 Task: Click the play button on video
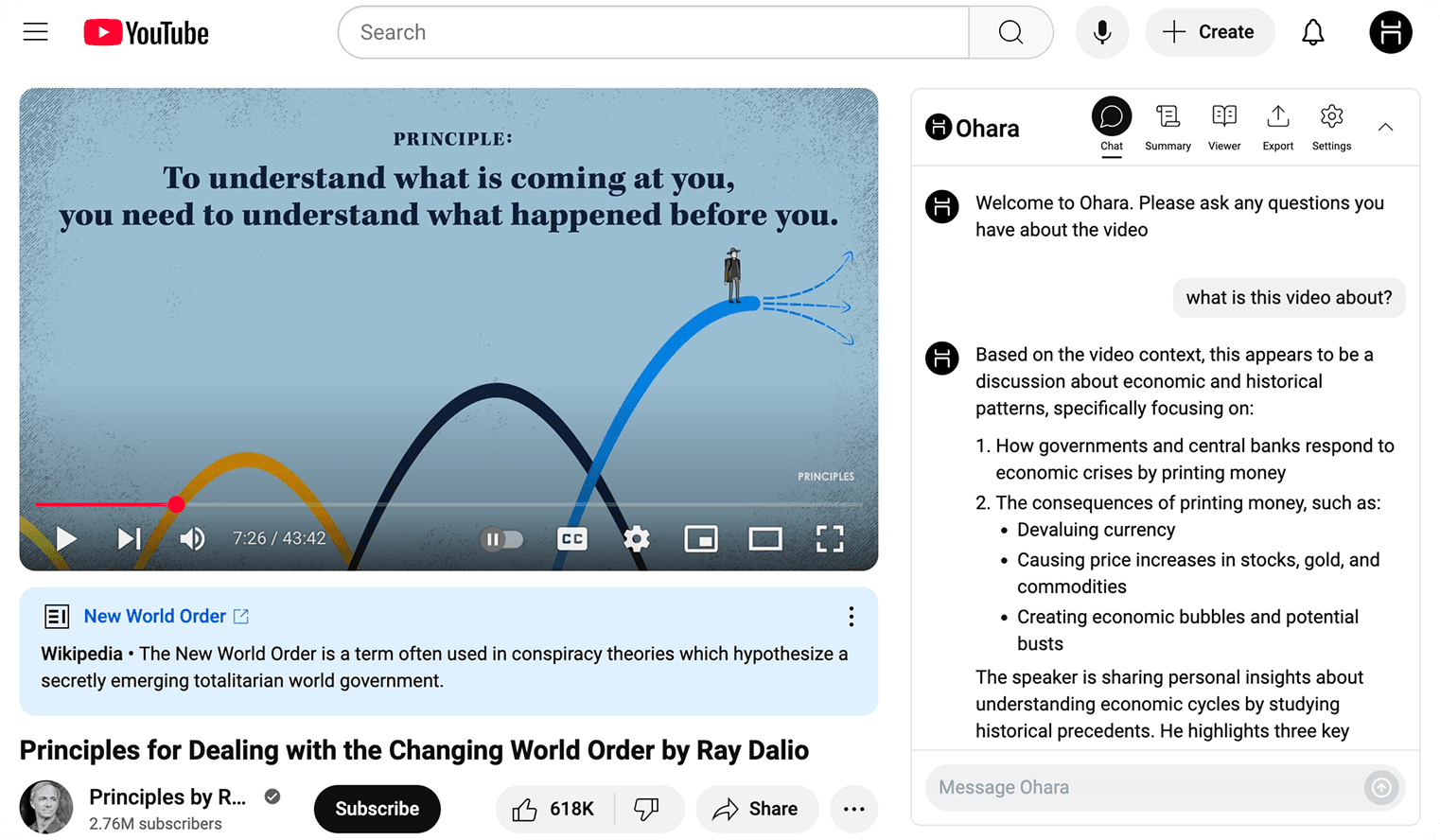point(66,538)
